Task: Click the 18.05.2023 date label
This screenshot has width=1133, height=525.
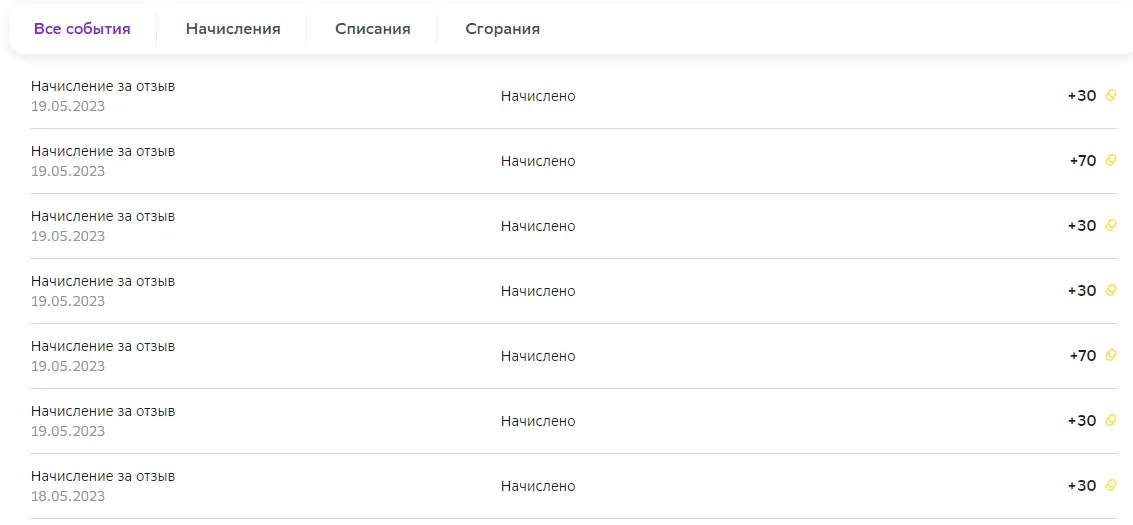Action: 68,496
